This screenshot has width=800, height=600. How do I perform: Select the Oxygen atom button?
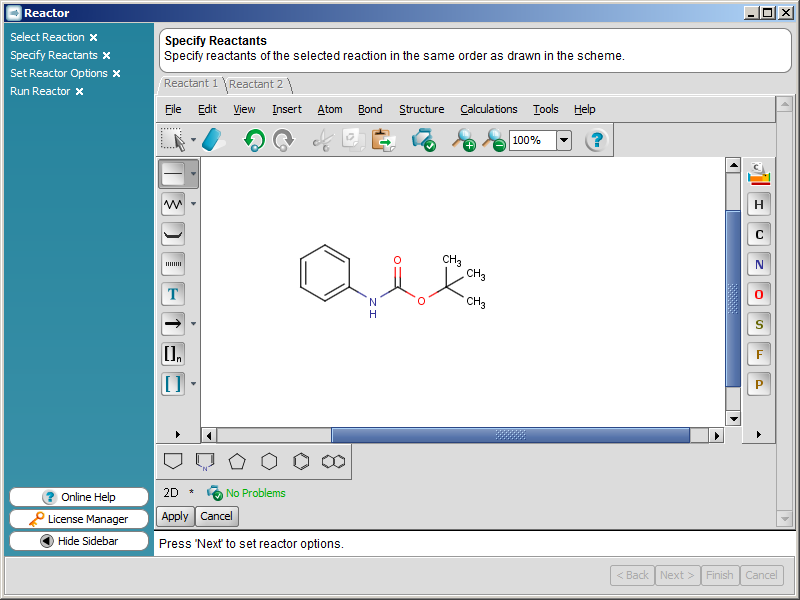tap(759, 295)
